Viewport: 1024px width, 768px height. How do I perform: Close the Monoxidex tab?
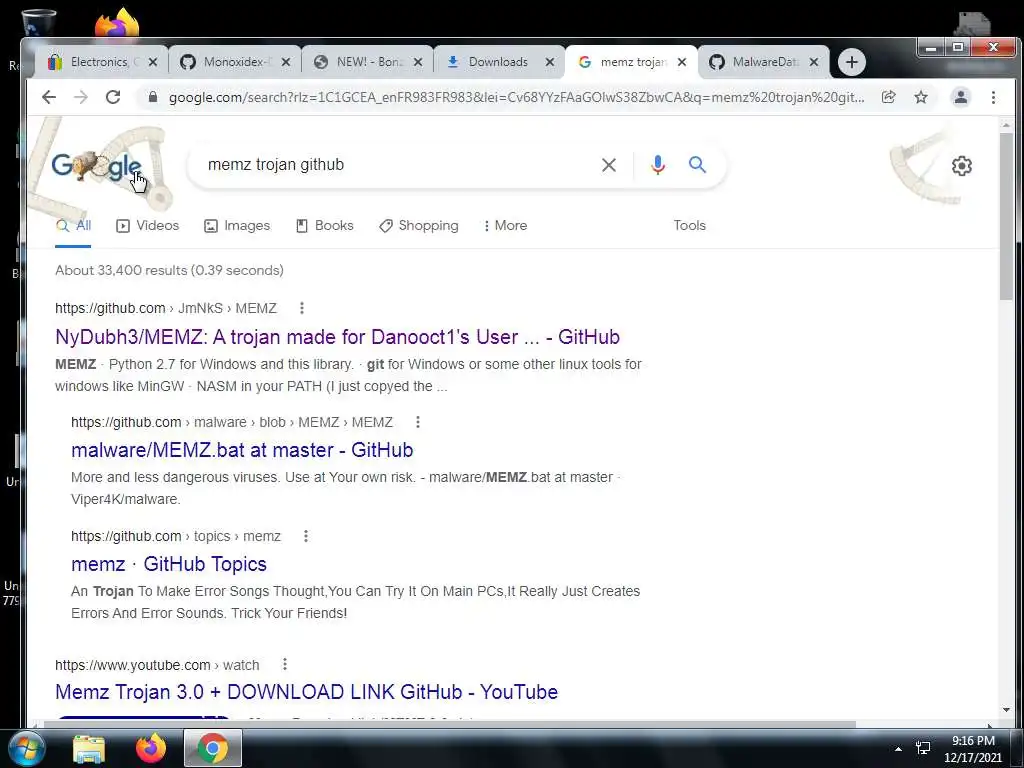[x=286, y=62]
